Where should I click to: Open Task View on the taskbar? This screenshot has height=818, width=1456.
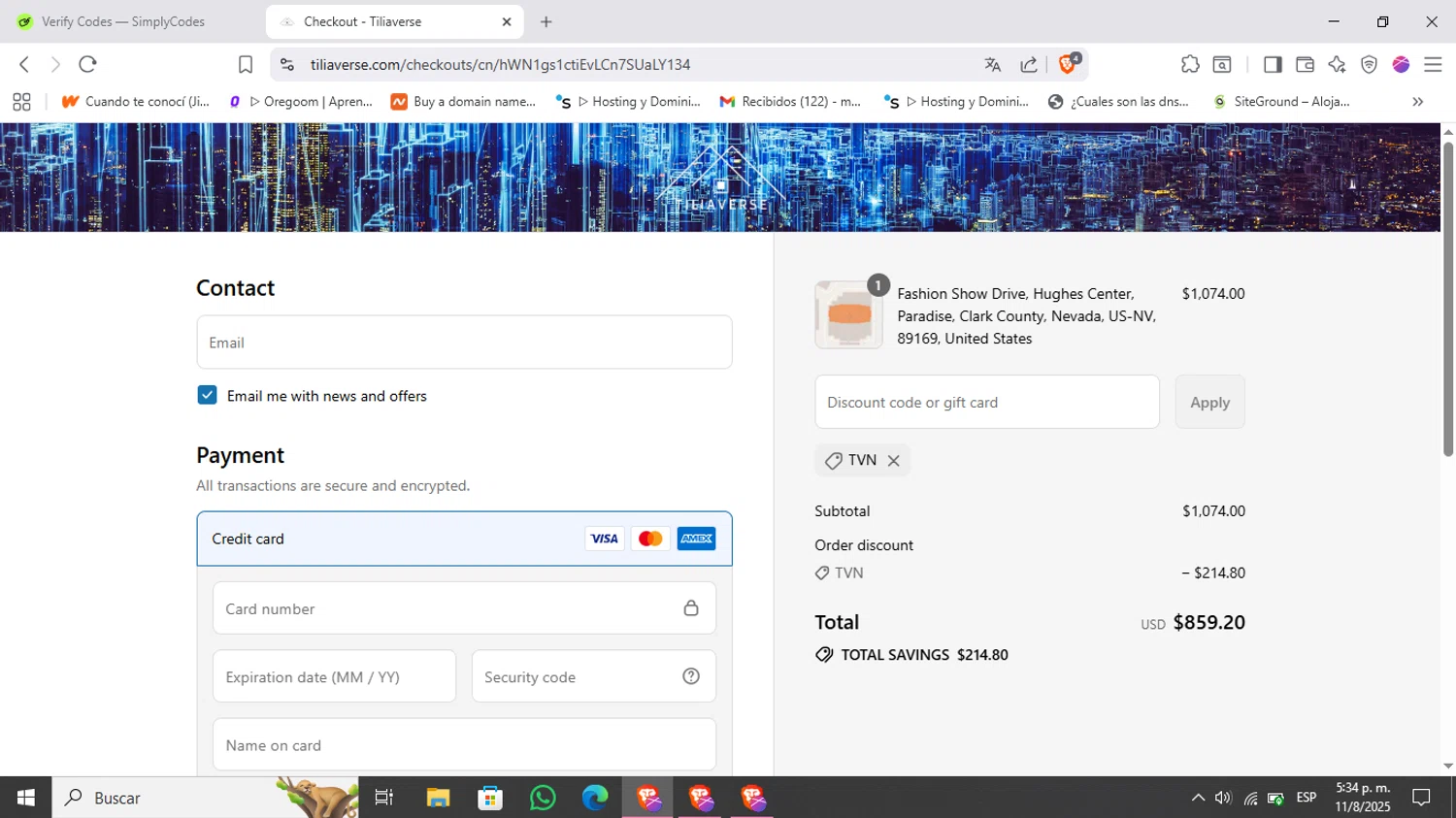[384, 798]
